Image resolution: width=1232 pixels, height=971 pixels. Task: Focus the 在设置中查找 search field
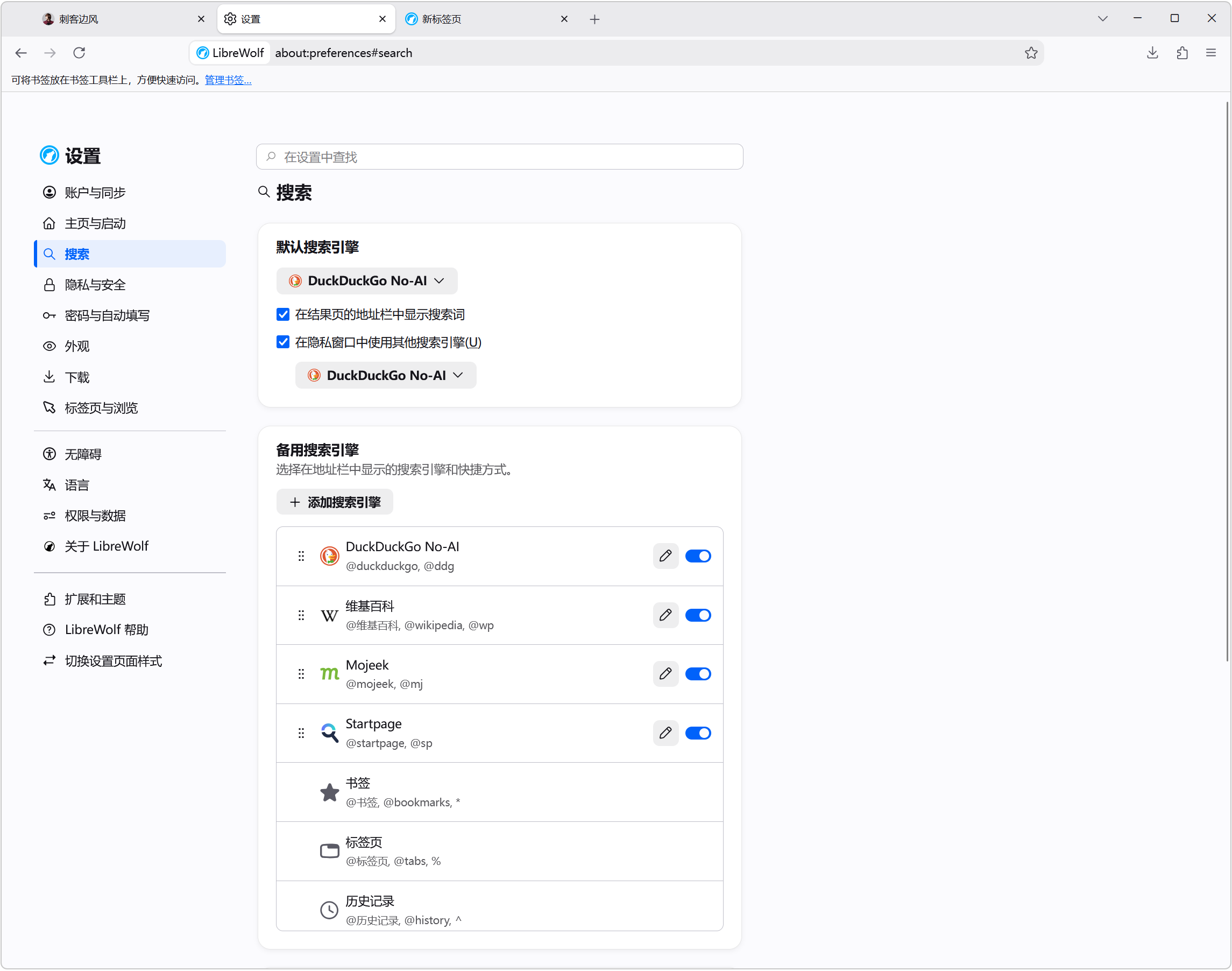coord(499,157)
